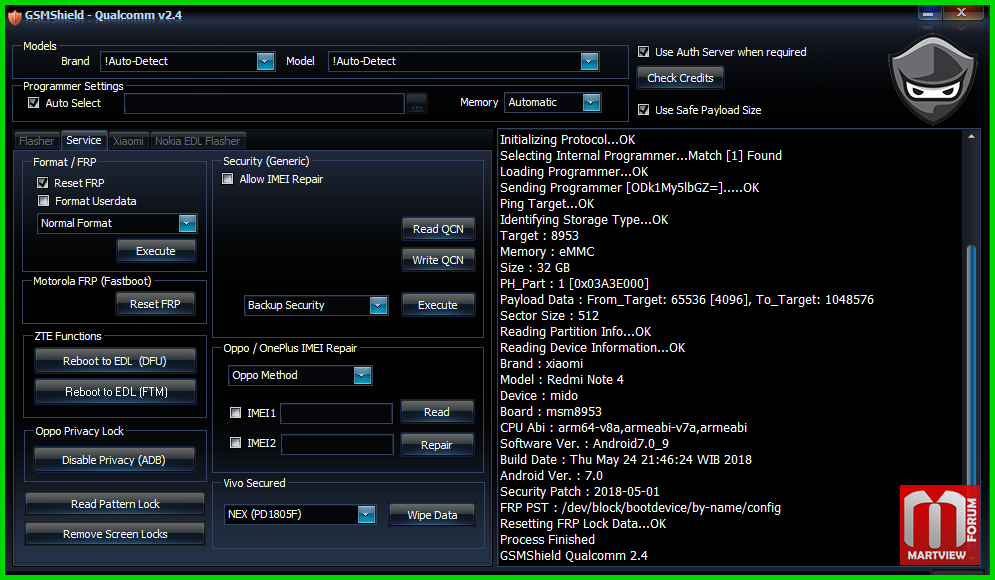Click Disable Privacy (ADB) button
Screen dimensions: 995x580
click(x=114, y=460)
